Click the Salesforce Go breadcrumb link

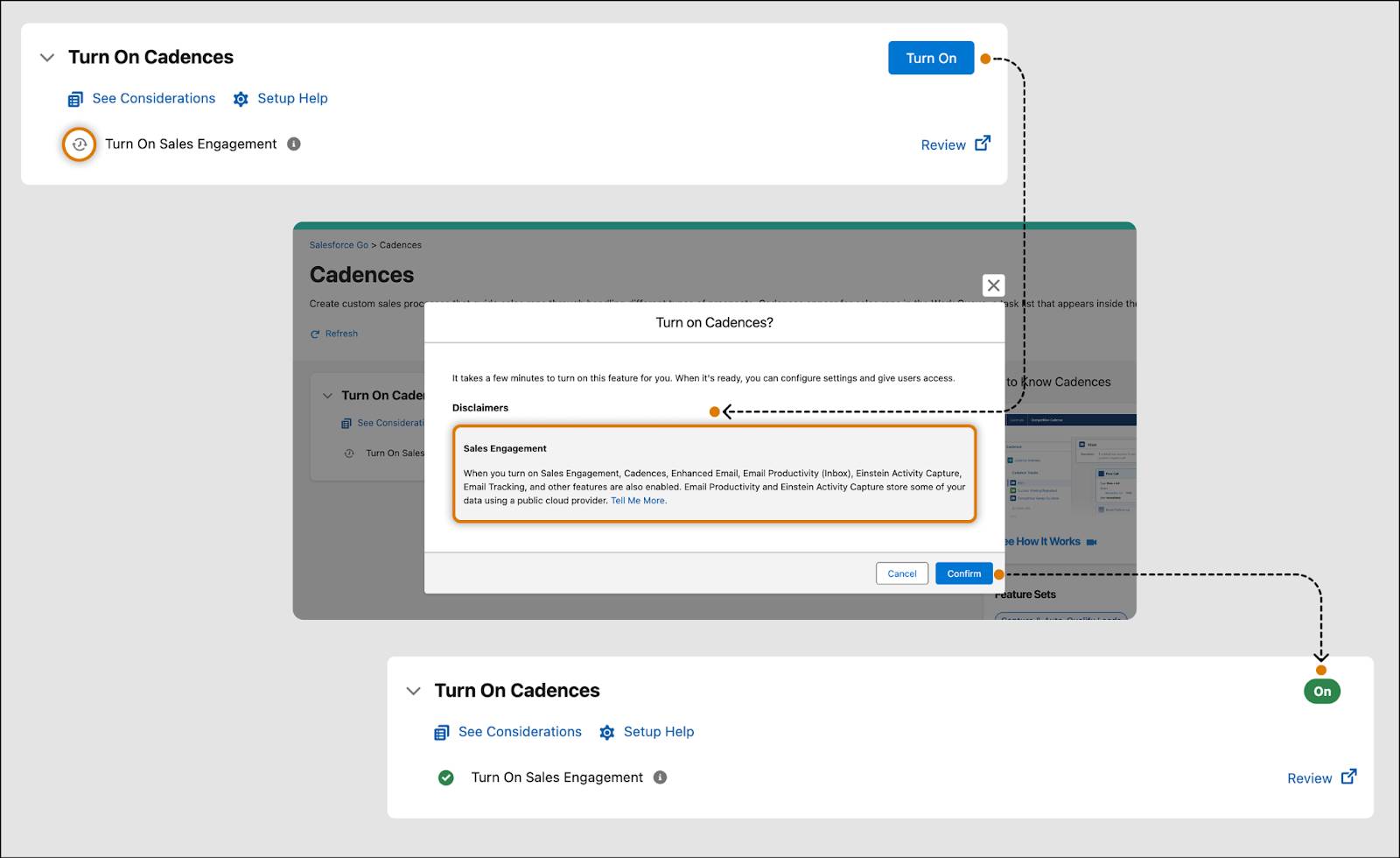coord(339,245)
